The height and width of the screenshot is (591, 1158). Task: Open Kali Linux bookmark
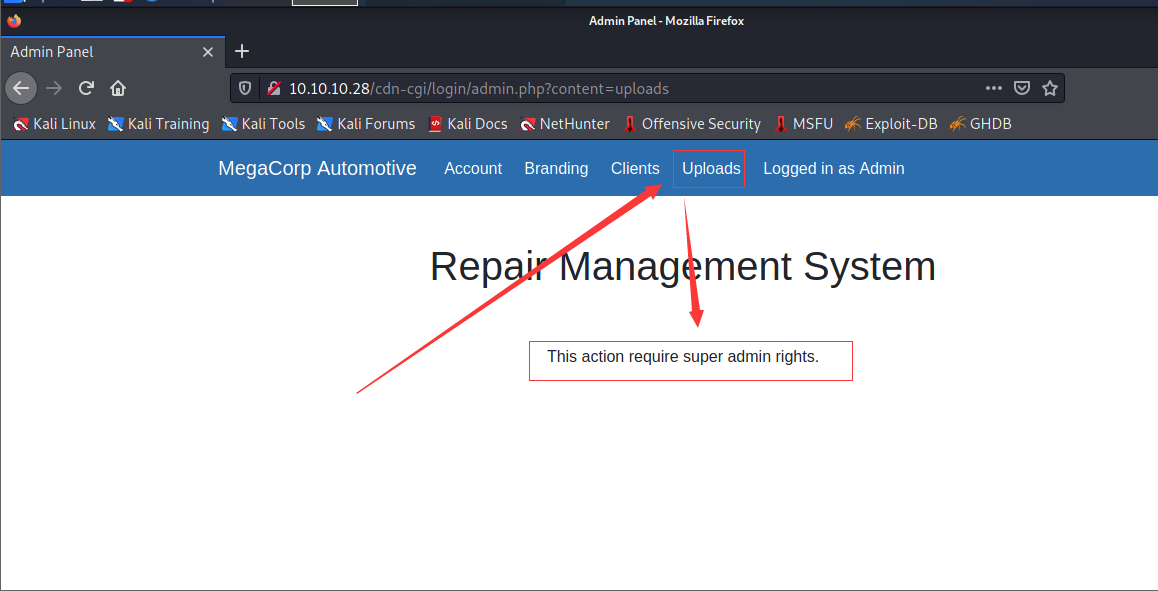(x=55, y=124)
